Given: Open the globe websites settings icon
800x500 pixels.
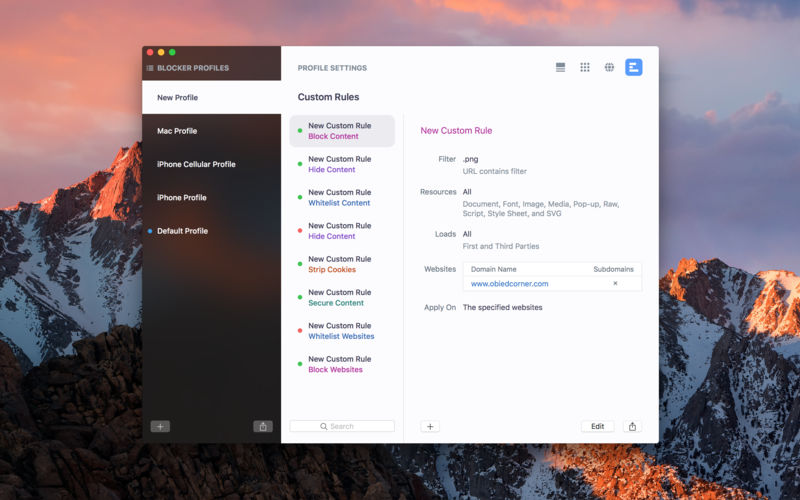Looking at the screenshot, I should click(x=609, y=67).
